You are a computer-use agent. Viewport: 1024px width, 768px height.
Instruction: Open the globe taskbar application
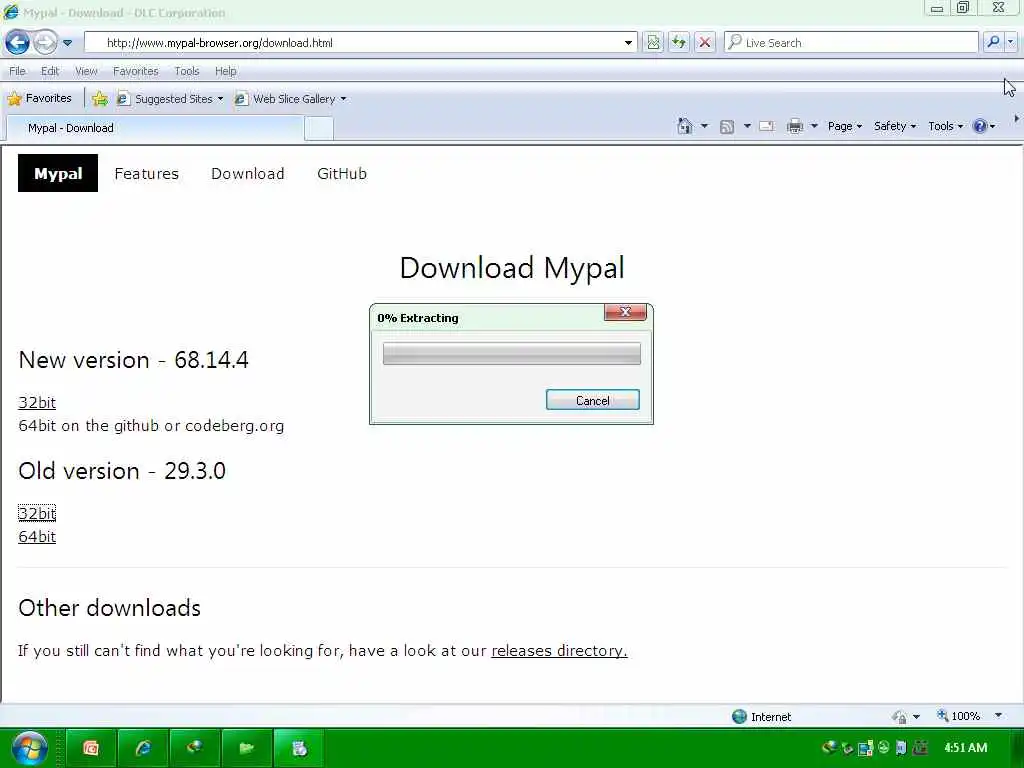(195, 748)
